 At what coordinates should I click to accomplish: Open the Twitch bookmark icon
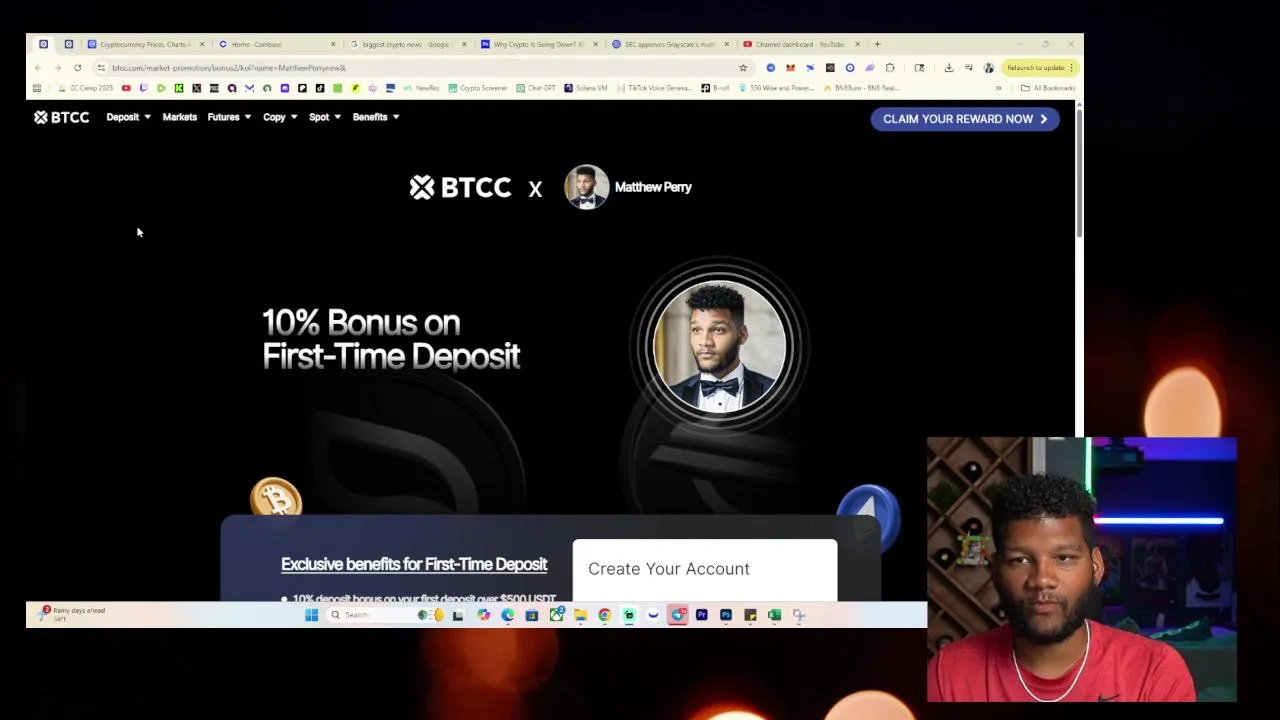tap(144, 88)
